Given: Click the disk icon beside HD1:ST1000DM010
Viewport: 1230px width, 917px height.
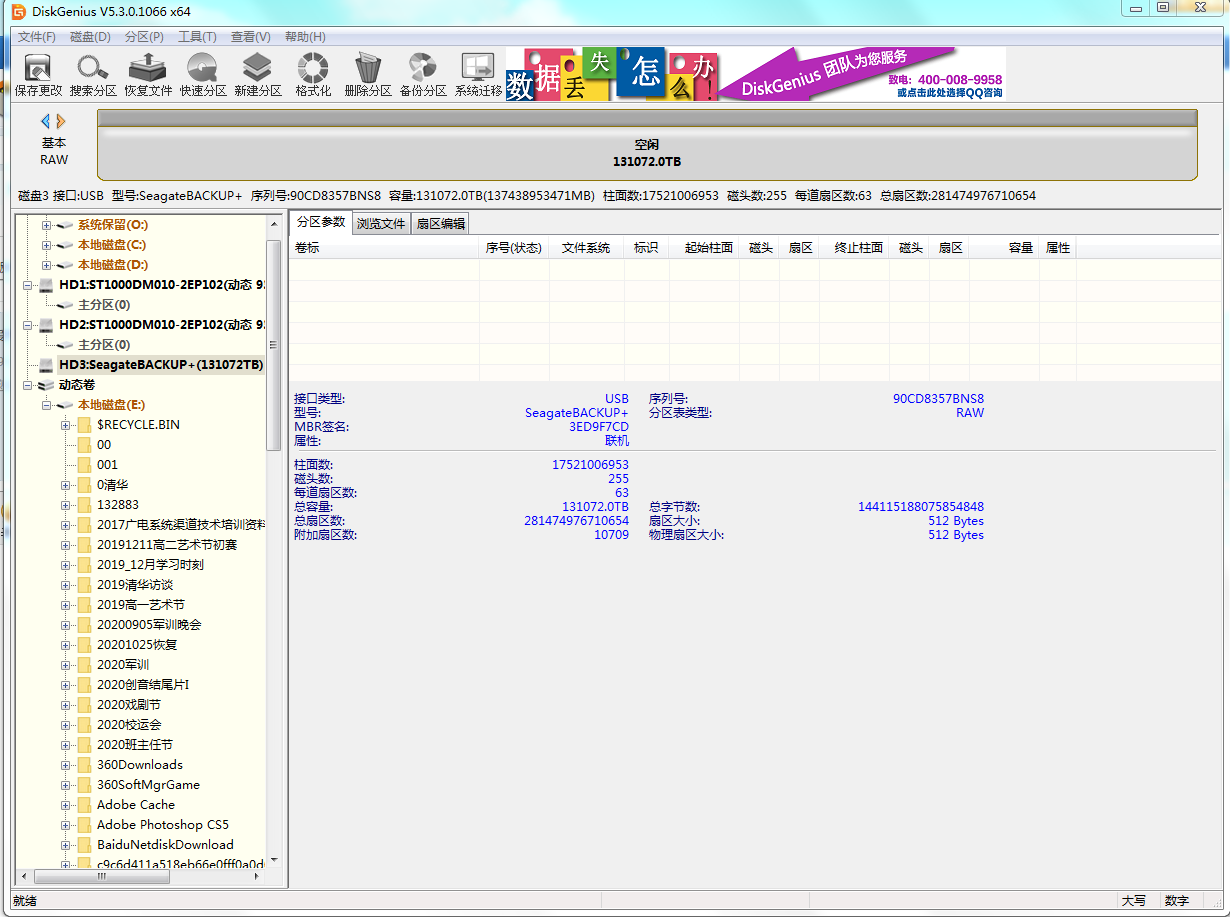Looking at the screenshot, I should pyautogui.click(x=46, y=285).
